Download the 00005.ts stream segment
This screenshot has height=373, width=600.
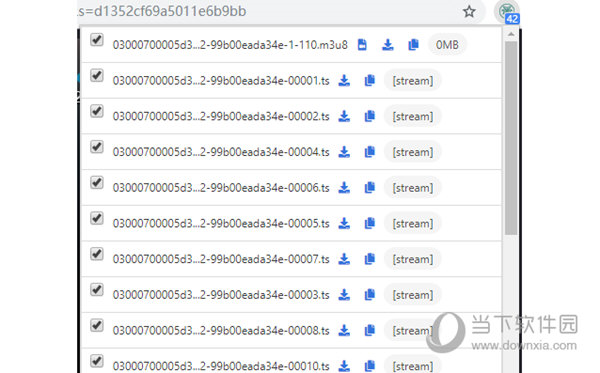(344, 223)
